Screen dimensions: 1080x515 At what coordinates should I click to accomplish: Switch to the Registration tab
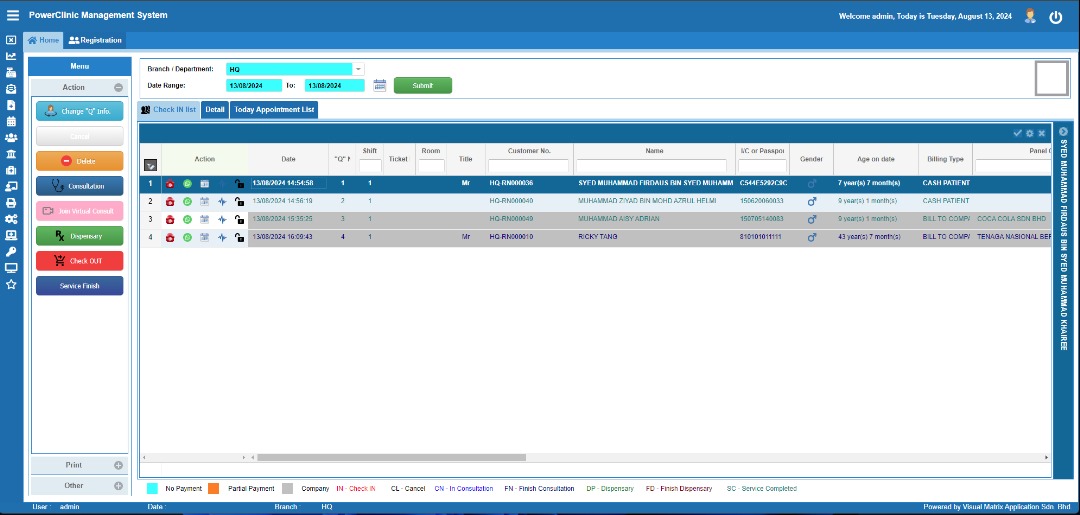95,40
